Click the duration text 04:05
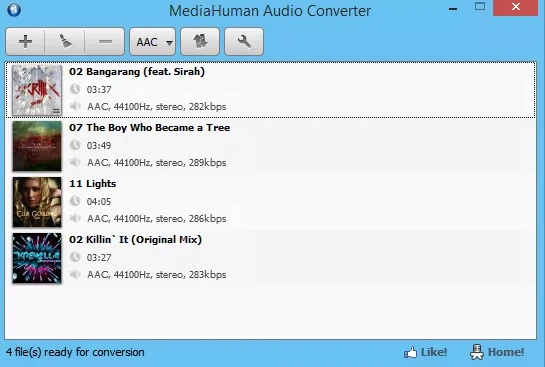 pyautogui.click(x=99, y=202)
